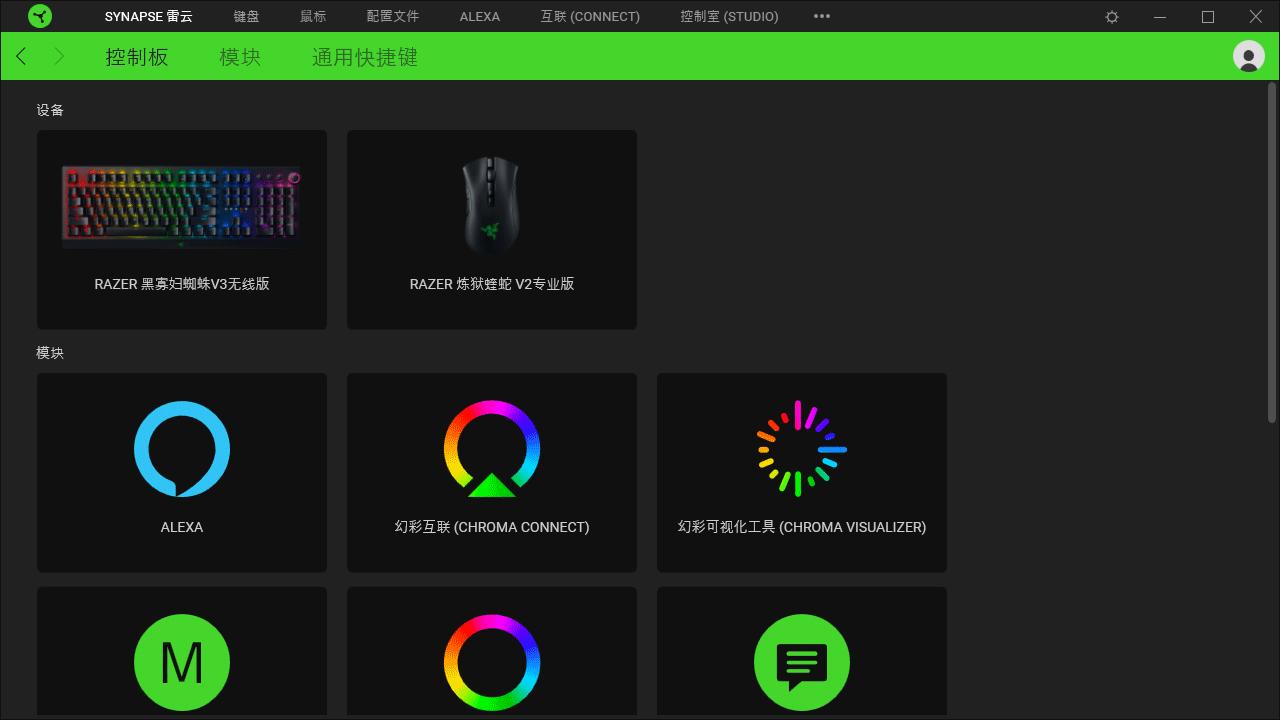Open the ALEXA top tab
Screen dimensions: 1280x720
[x=480, y=17]
